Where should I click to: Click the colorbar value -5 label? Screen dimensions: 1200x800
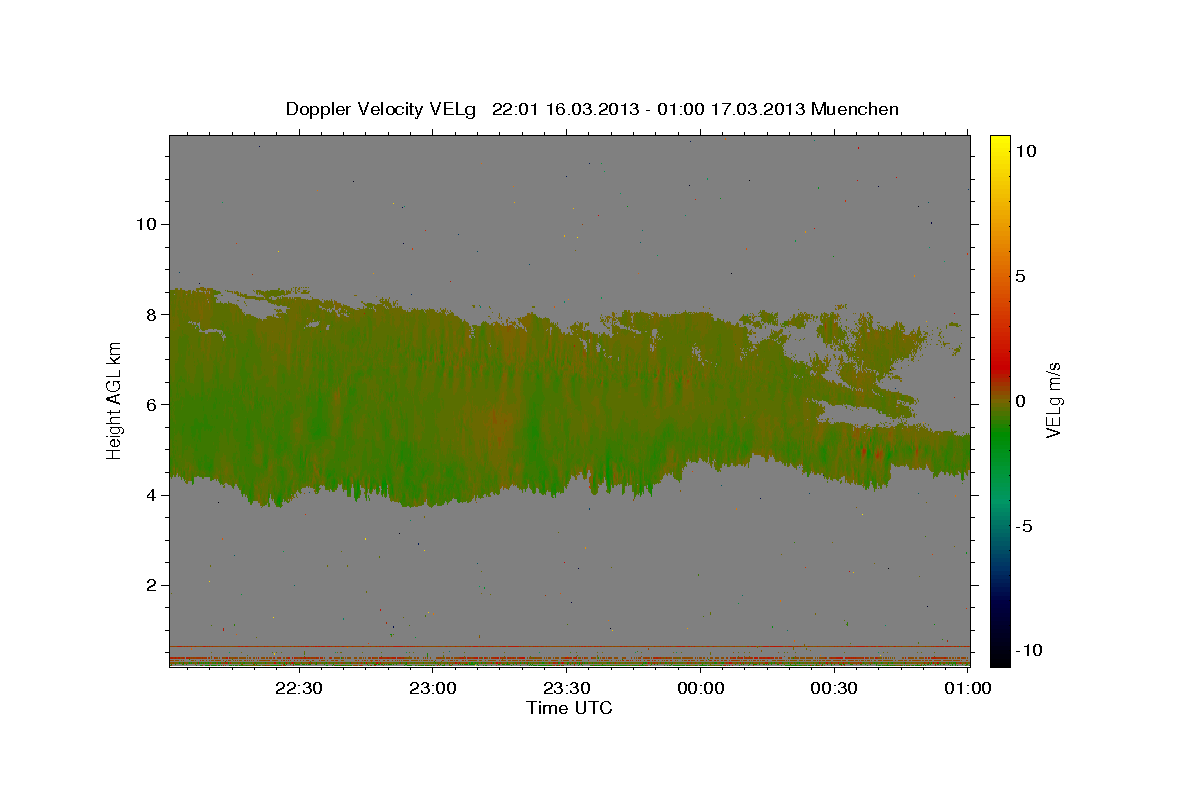[1025, 526]
